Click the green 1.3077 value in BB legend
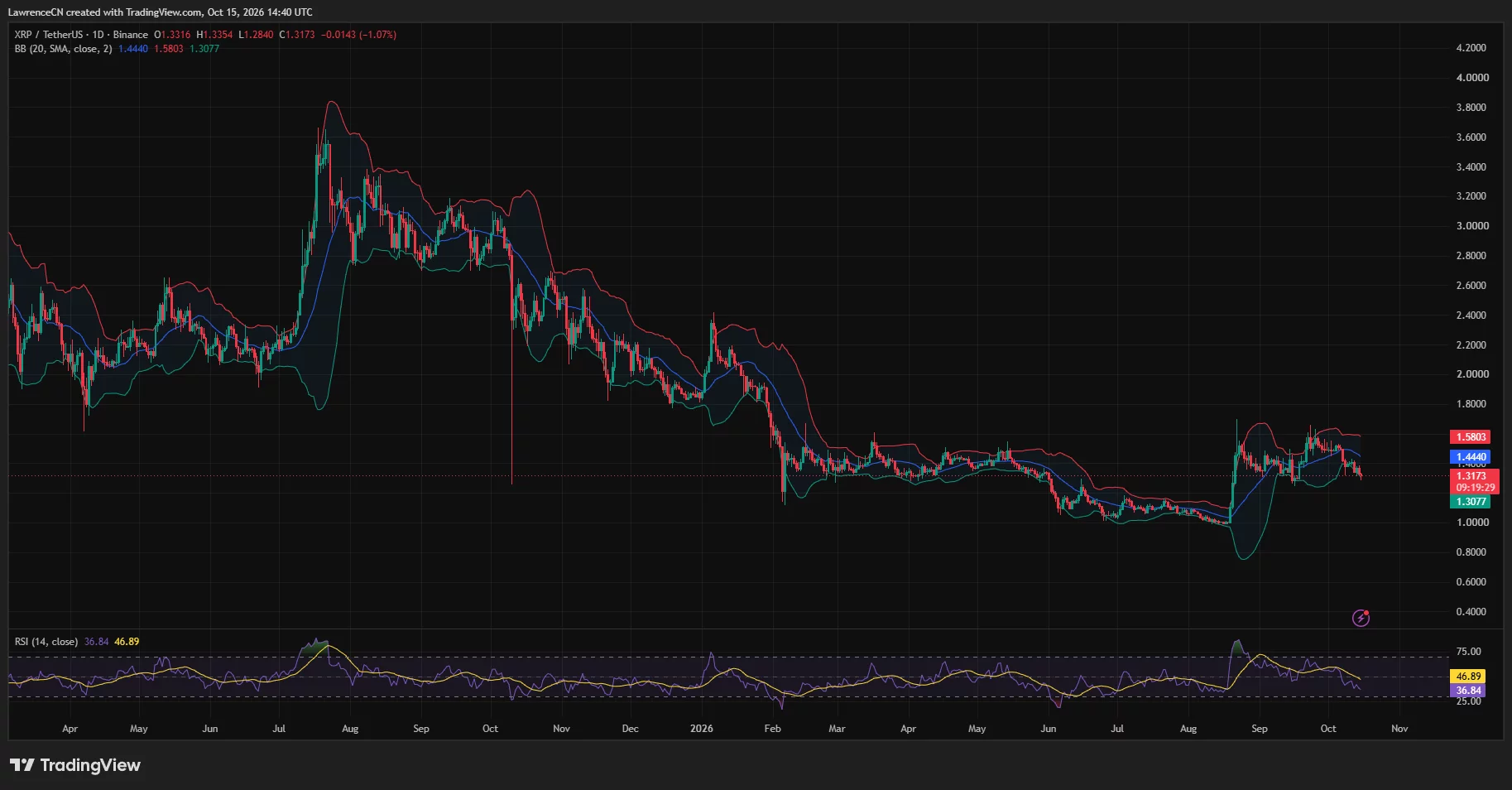This screenshot has height=790, width=1512. click(204, 49)
